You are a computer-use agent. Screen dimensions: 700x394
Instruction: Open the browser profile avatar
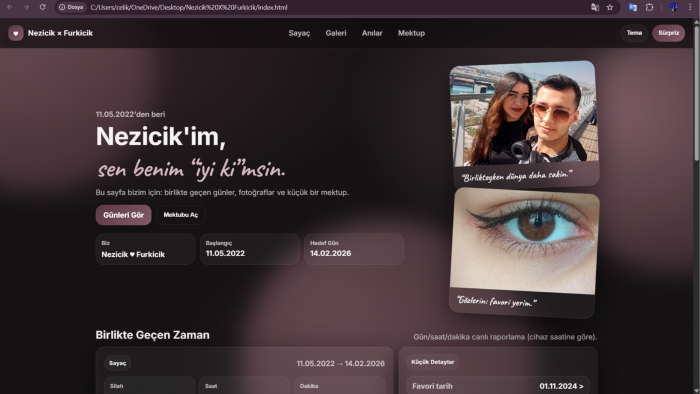(673, 7)
